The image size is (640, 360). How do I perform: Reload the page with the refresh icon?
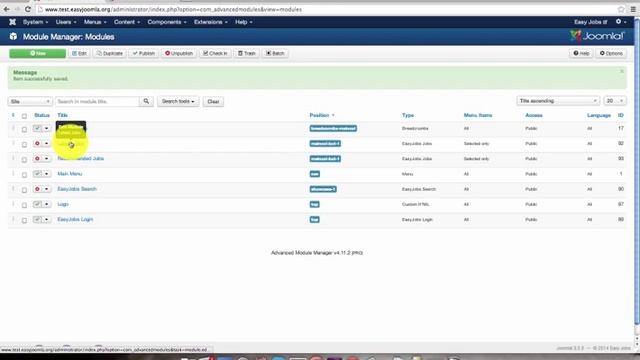pyautogui.click(x=28, y=9)
